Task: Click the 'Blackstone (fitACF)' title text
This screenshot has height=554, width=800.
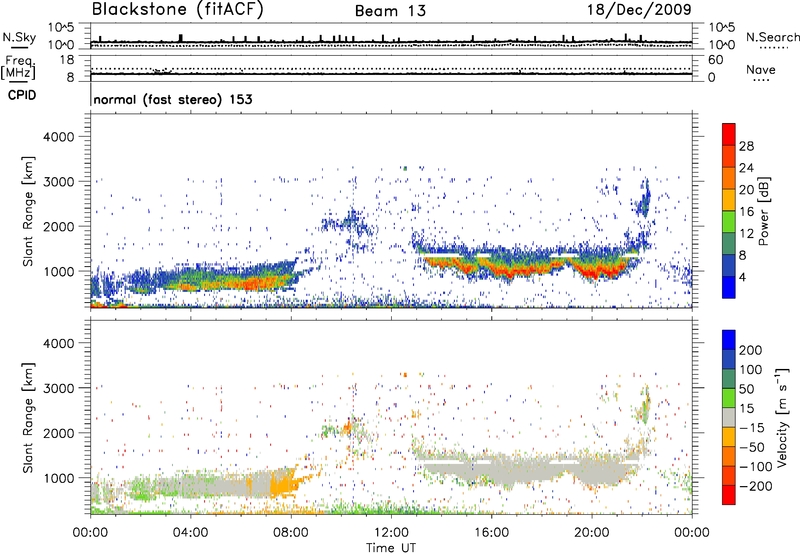Action: 178,10
